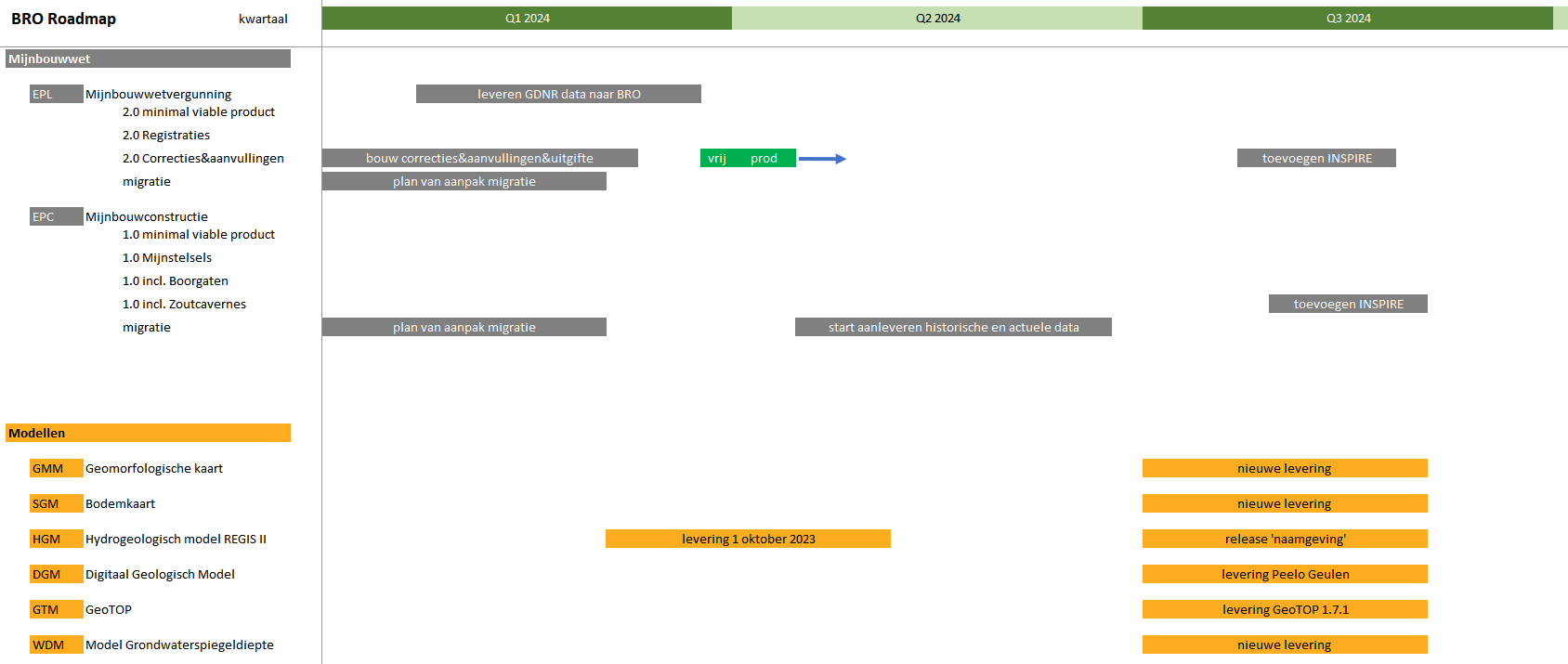Select the GTM code badge
The image size is (1568, 664).
click(x=56, y=610)
